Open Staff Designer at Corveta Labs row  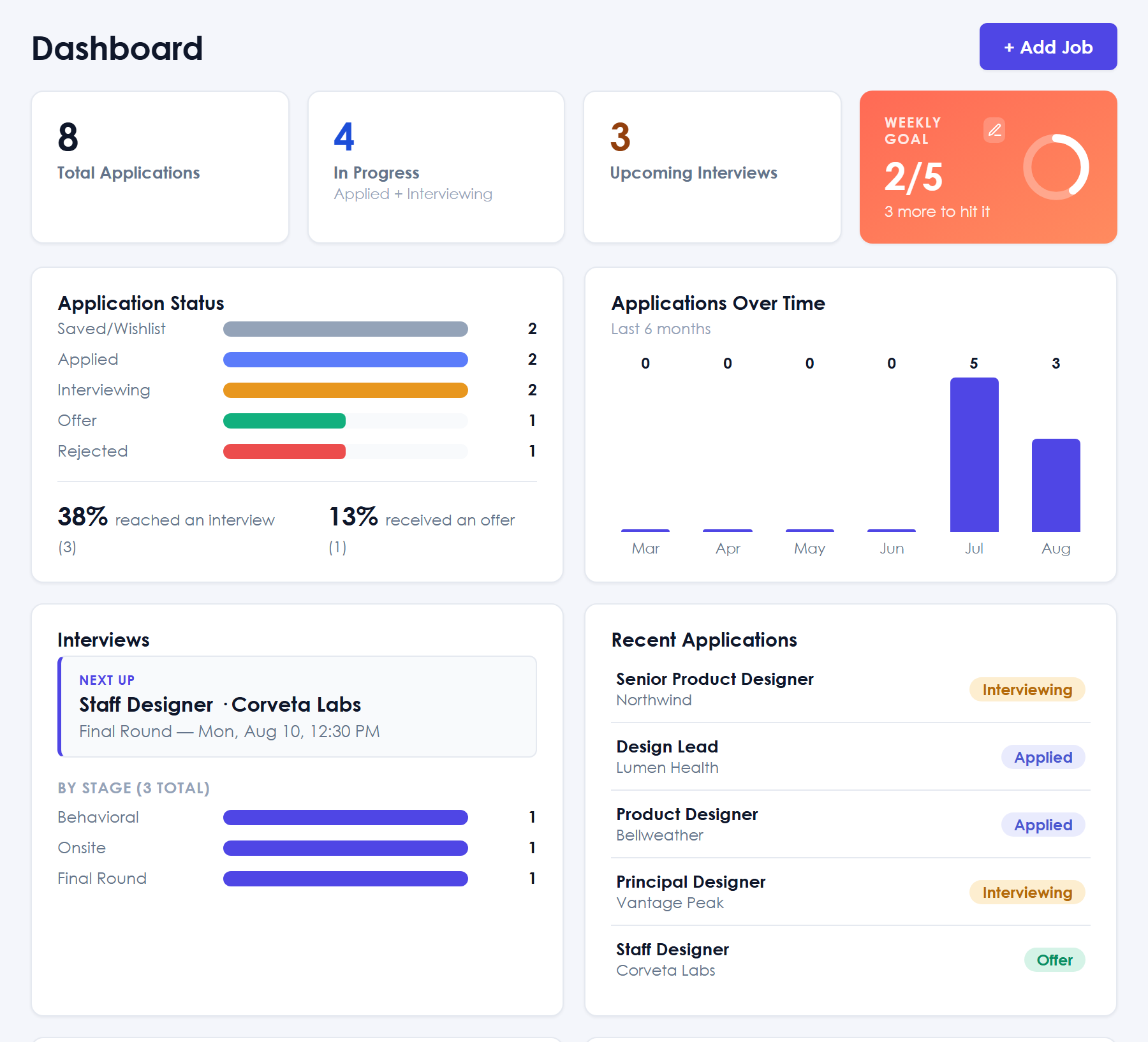point(851,960)
